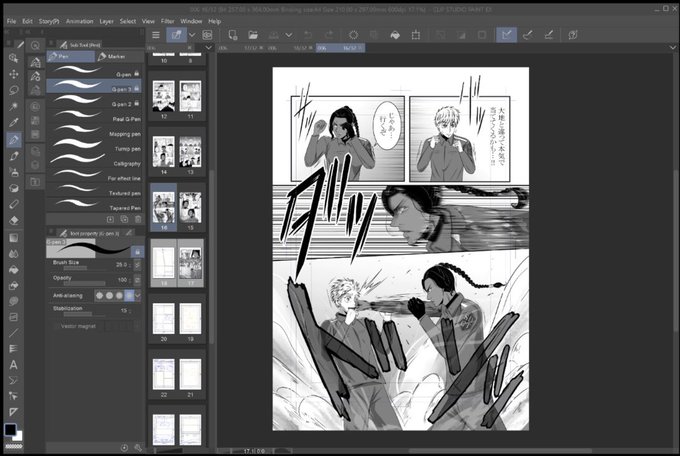This screenshot has width=680, height=456.
Task: Click the Fill paint bucket in command bar
Action: pos(395,35)
